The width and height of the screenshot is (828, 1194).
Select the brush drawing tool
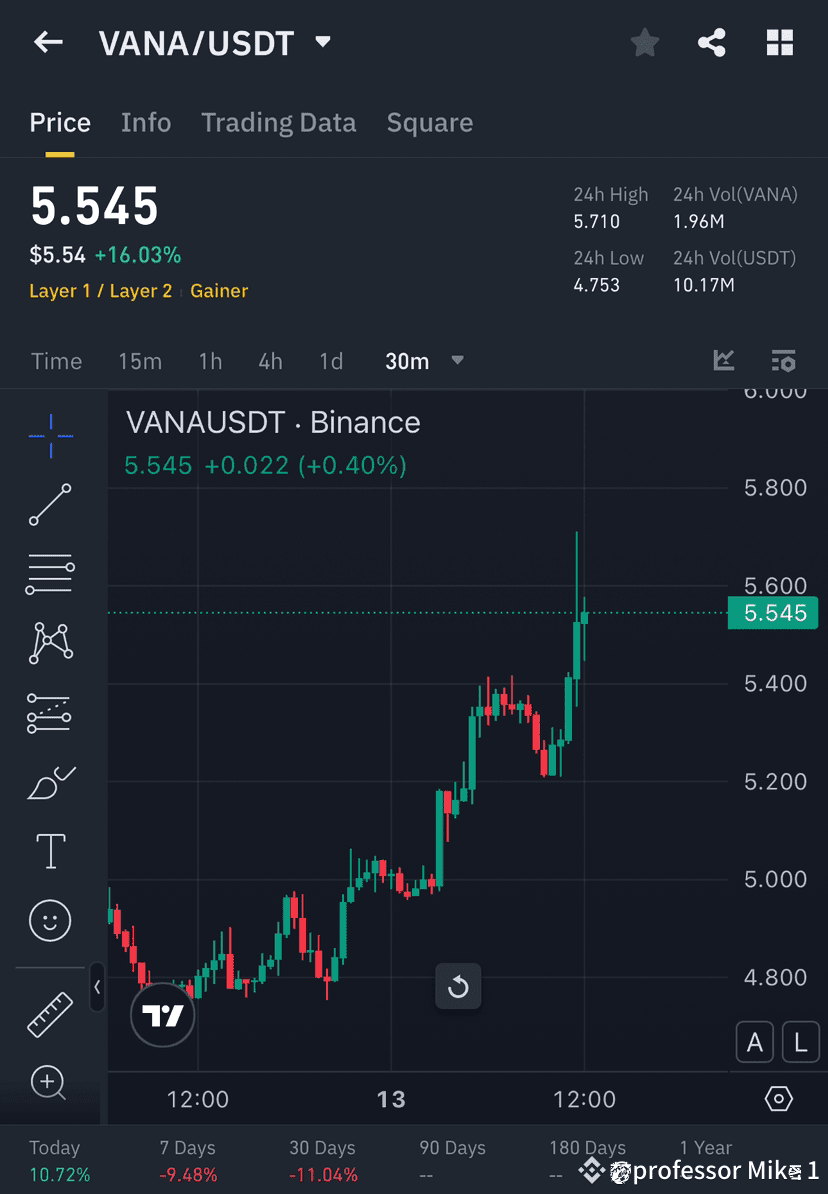coord(50,783)
